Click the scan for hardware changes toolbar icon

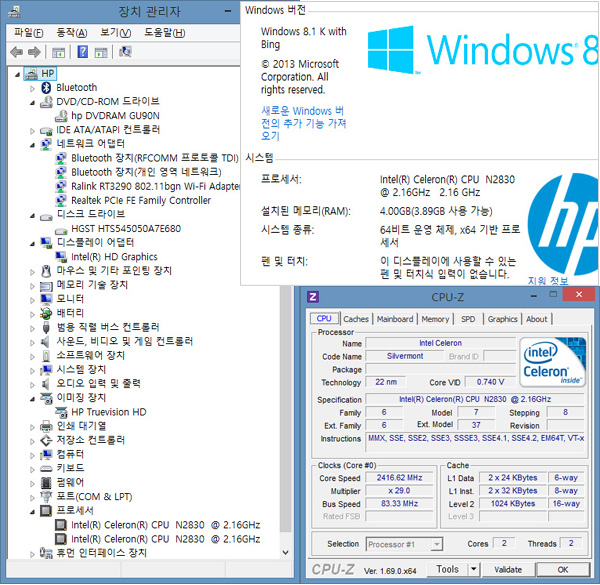125,52
